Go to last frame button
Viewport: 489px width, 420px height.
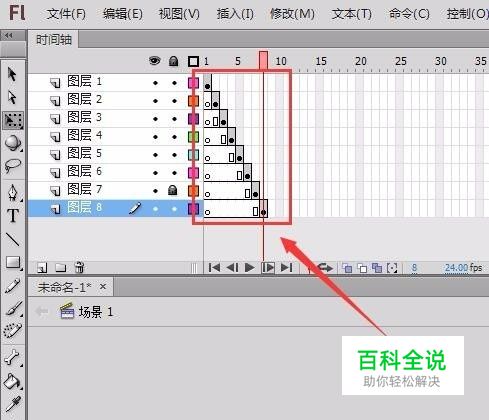[x=287, y=267]
